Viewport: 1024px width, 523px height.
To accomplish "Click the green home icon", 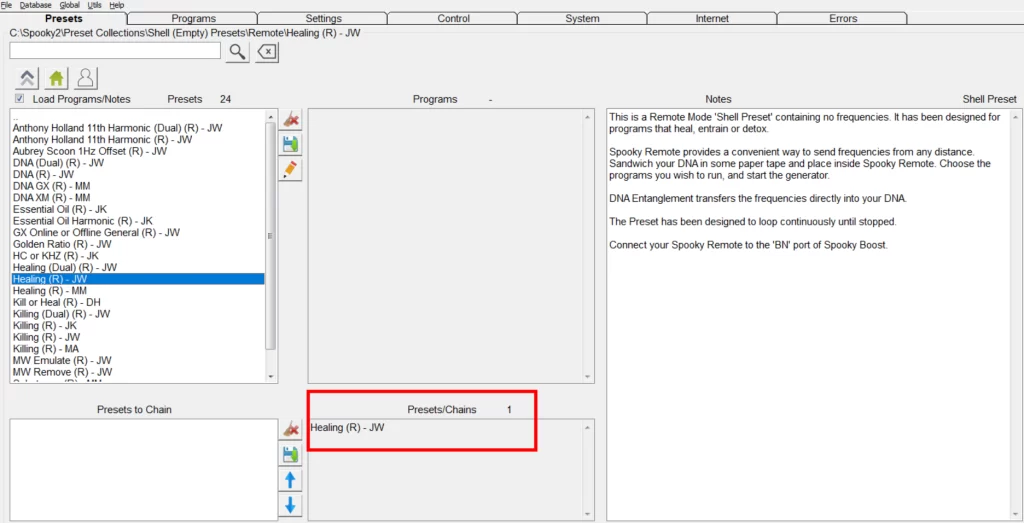I will coord(57,78).
